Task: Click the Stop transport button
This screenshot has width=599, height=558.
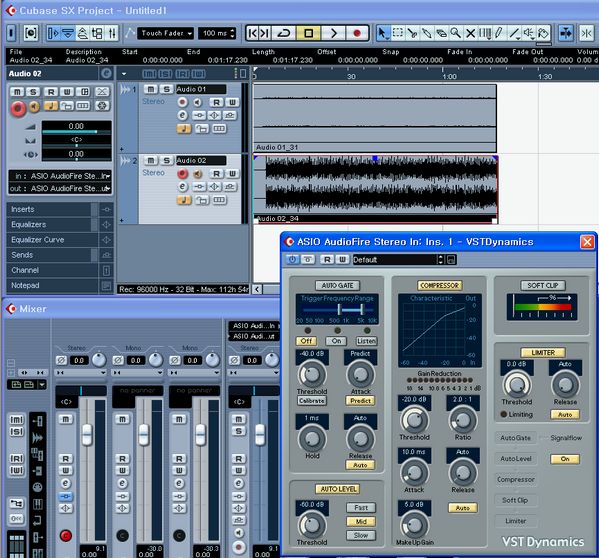Action: [x=309, y=33]
